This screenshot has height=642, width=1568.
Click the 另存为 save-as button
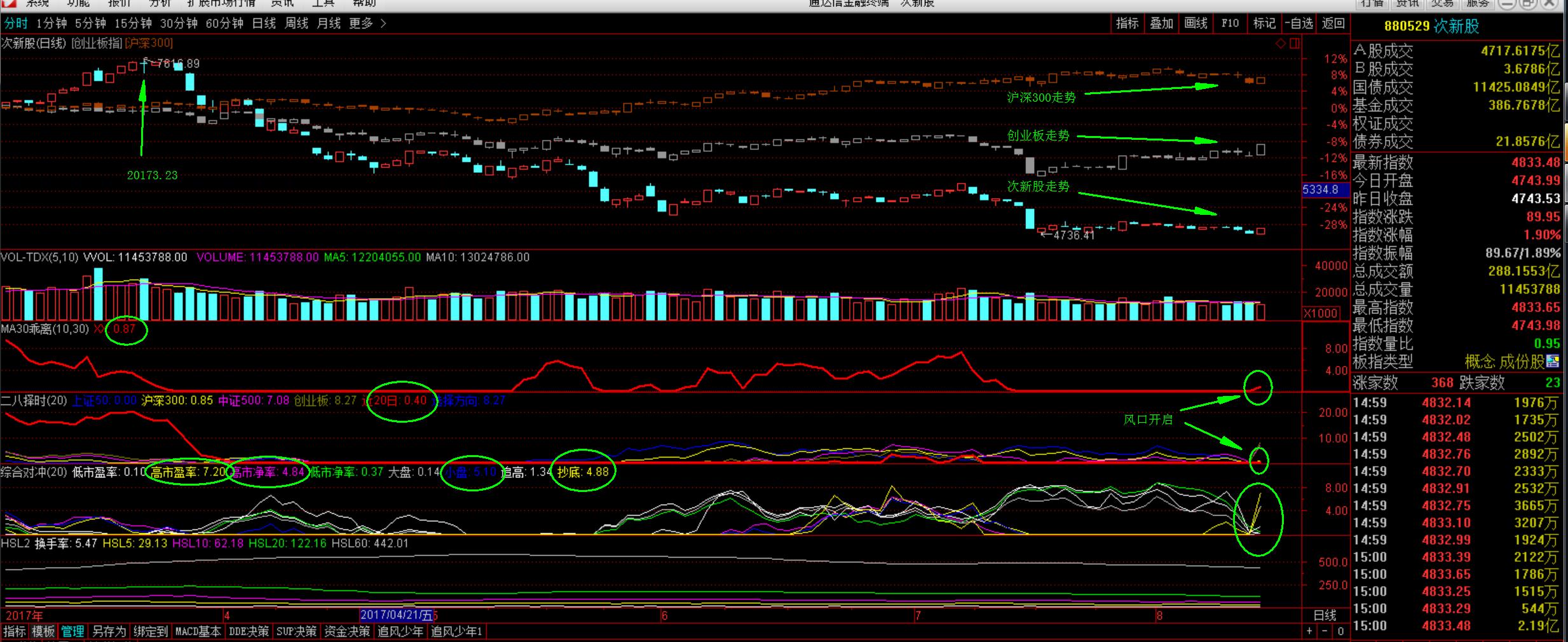click(x=109, y=631)
